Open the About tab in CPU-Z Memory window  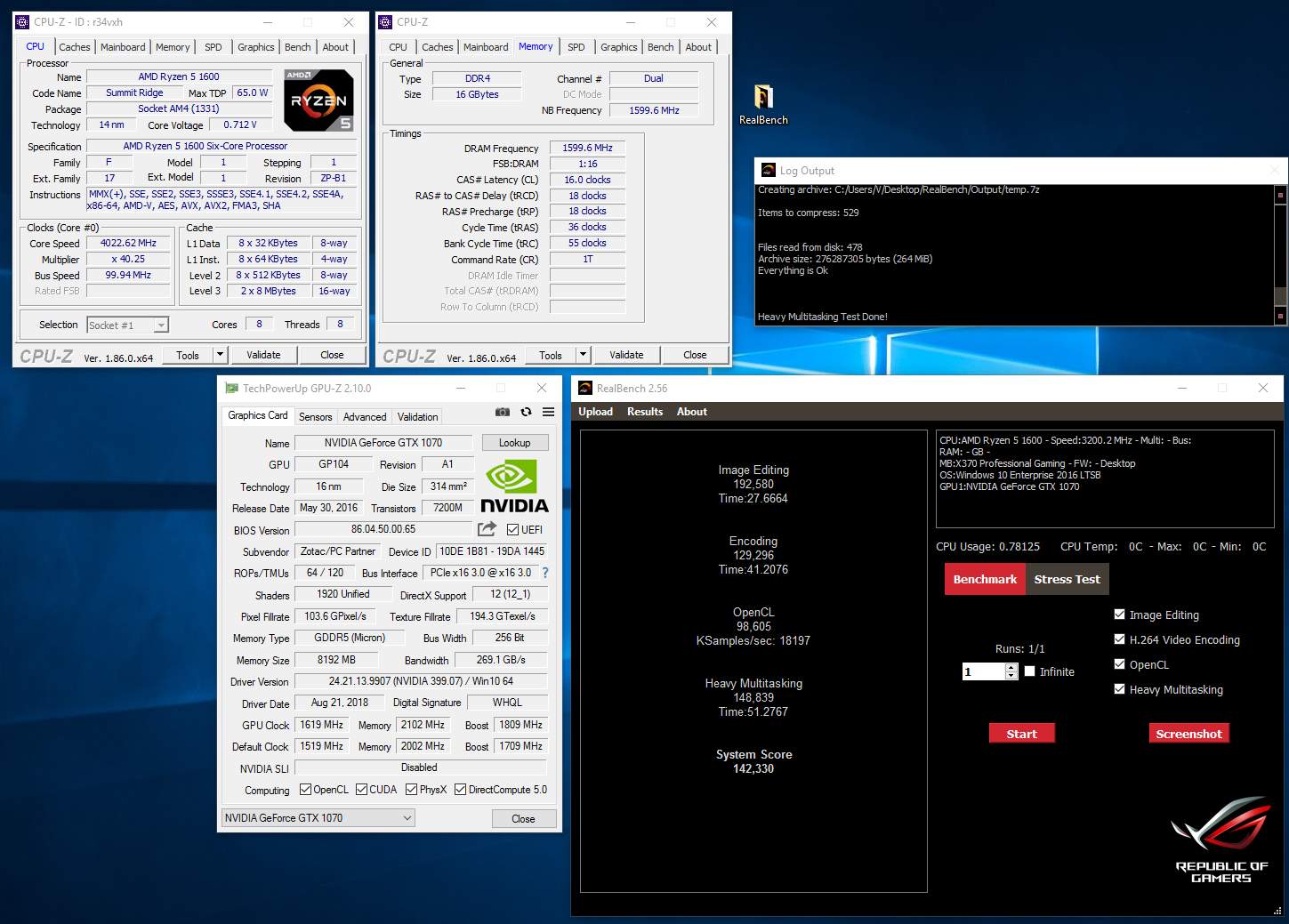698,47
